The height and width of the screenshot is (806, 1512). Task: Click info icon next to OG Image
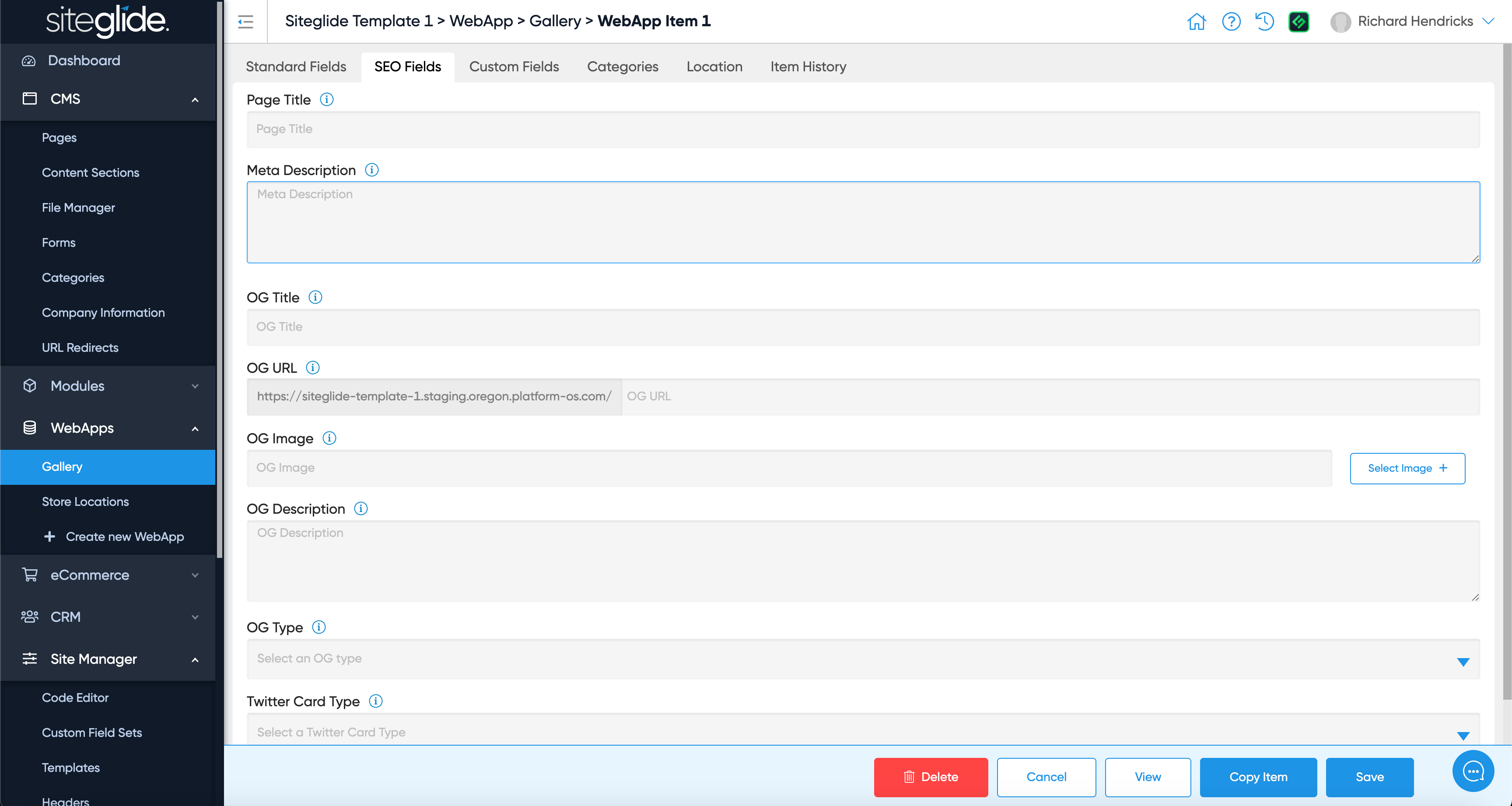point(329,438)
